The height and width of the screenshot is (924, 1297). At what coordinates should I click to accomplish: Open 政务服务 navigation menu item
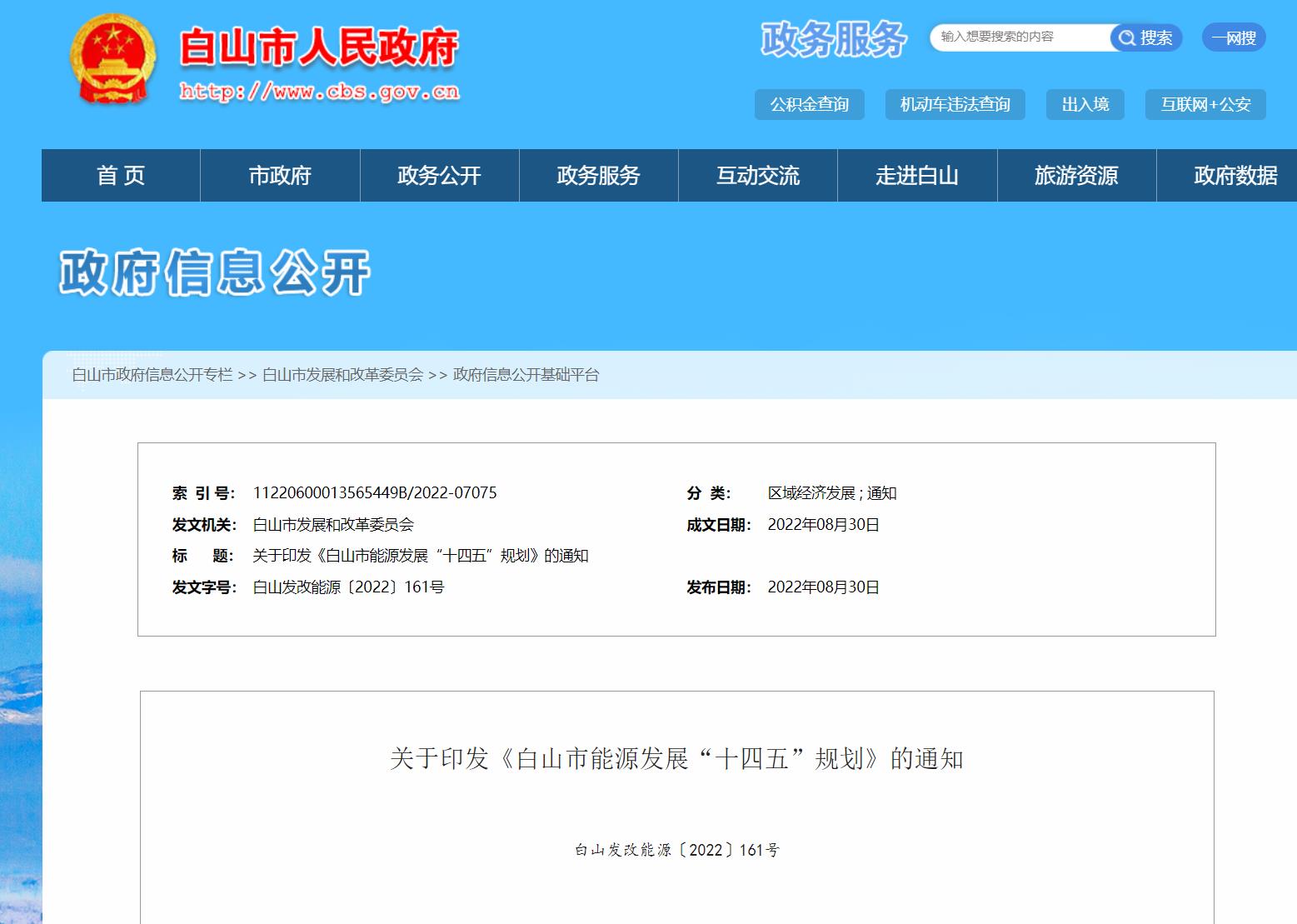pos(598,176)
